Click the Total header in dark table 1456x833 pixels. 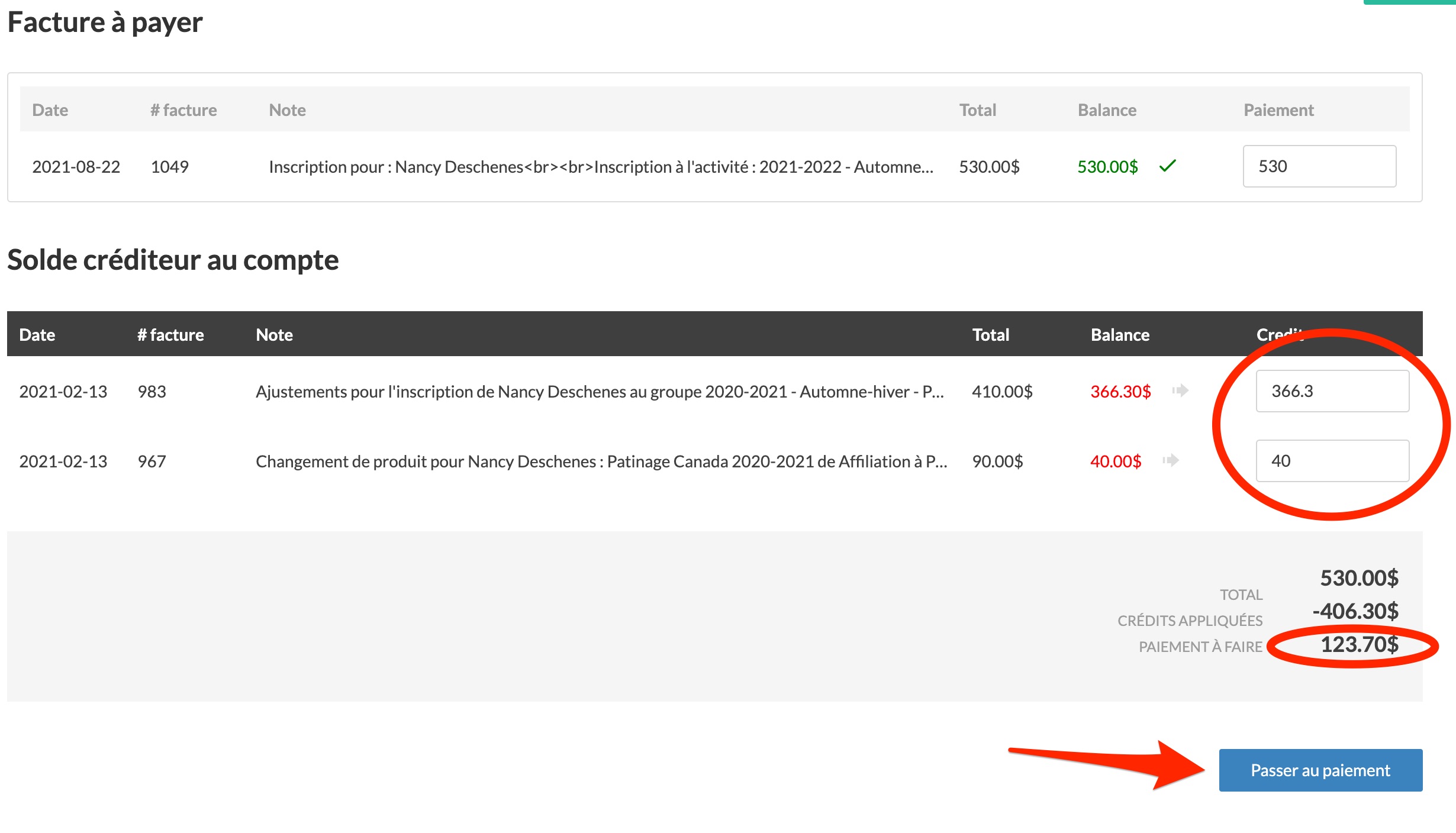990,335
